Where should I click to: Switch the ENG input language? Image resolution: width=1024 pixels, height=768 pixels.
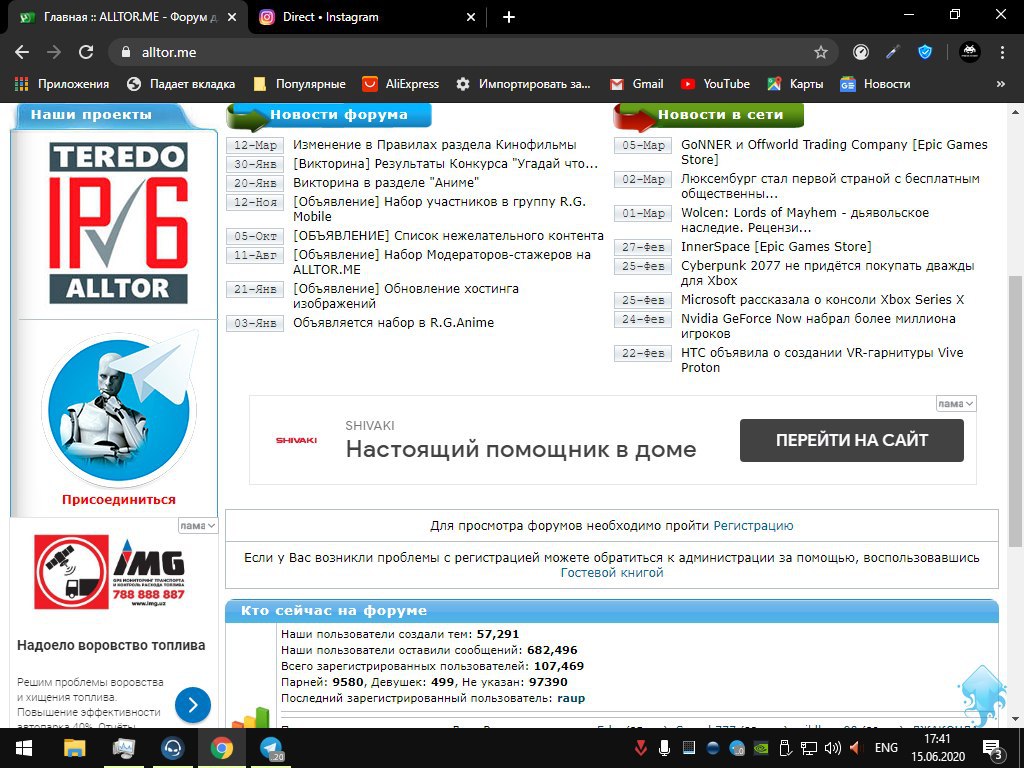(x=886, y=748)
